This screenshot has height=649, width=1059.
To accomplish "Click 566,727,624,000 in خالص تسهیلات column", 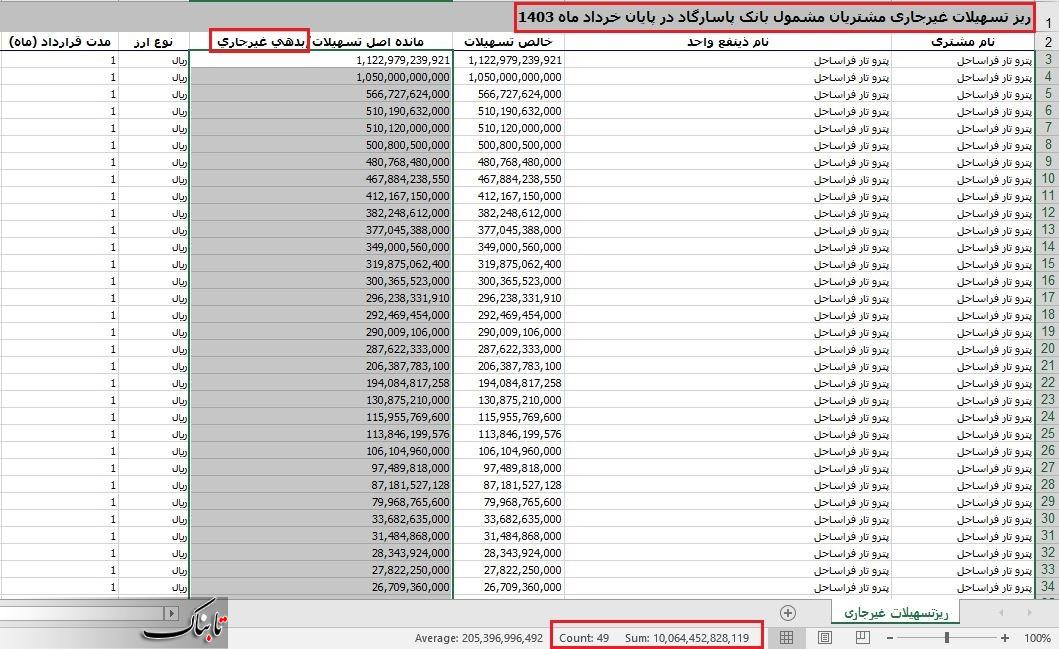I will click(x=509, y=94).
